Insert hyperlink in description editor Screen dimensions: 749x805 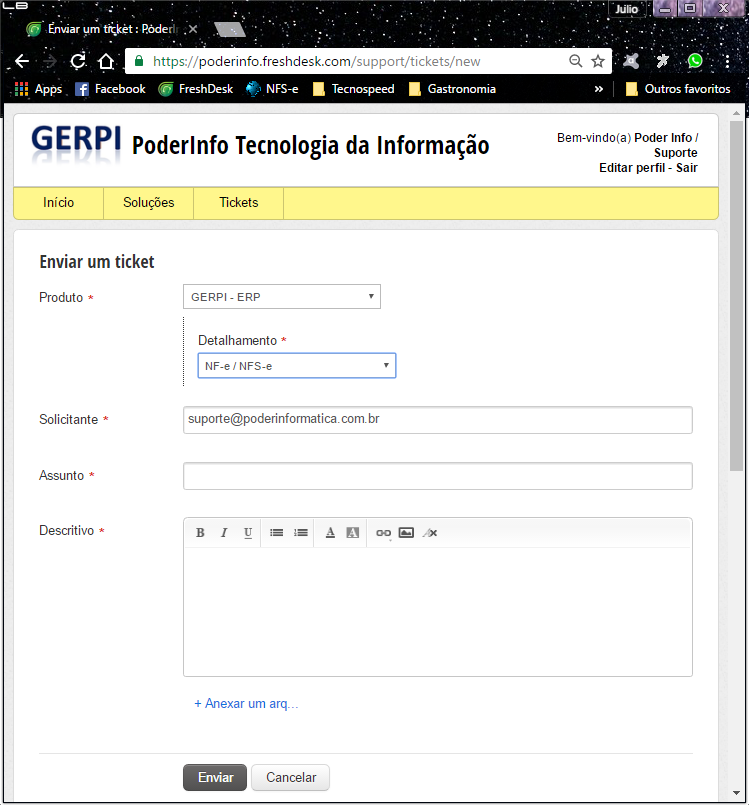pos(383,533)
